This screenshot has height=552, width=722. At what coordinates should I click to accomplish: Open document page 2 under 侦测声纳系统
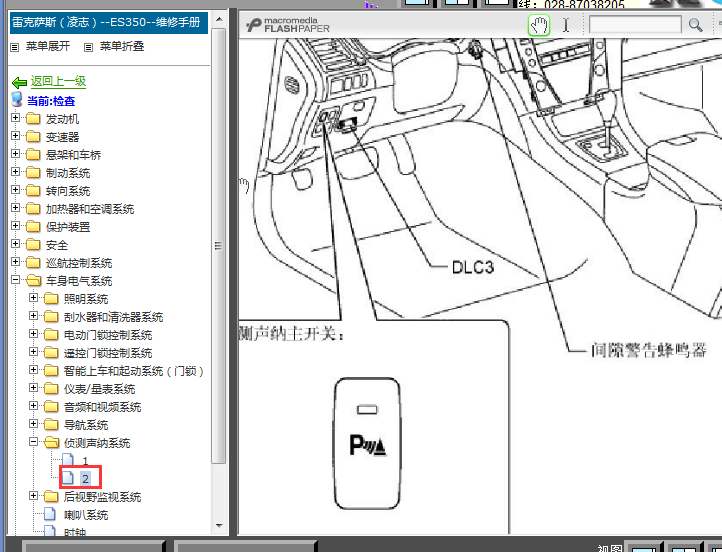[85, 479]
